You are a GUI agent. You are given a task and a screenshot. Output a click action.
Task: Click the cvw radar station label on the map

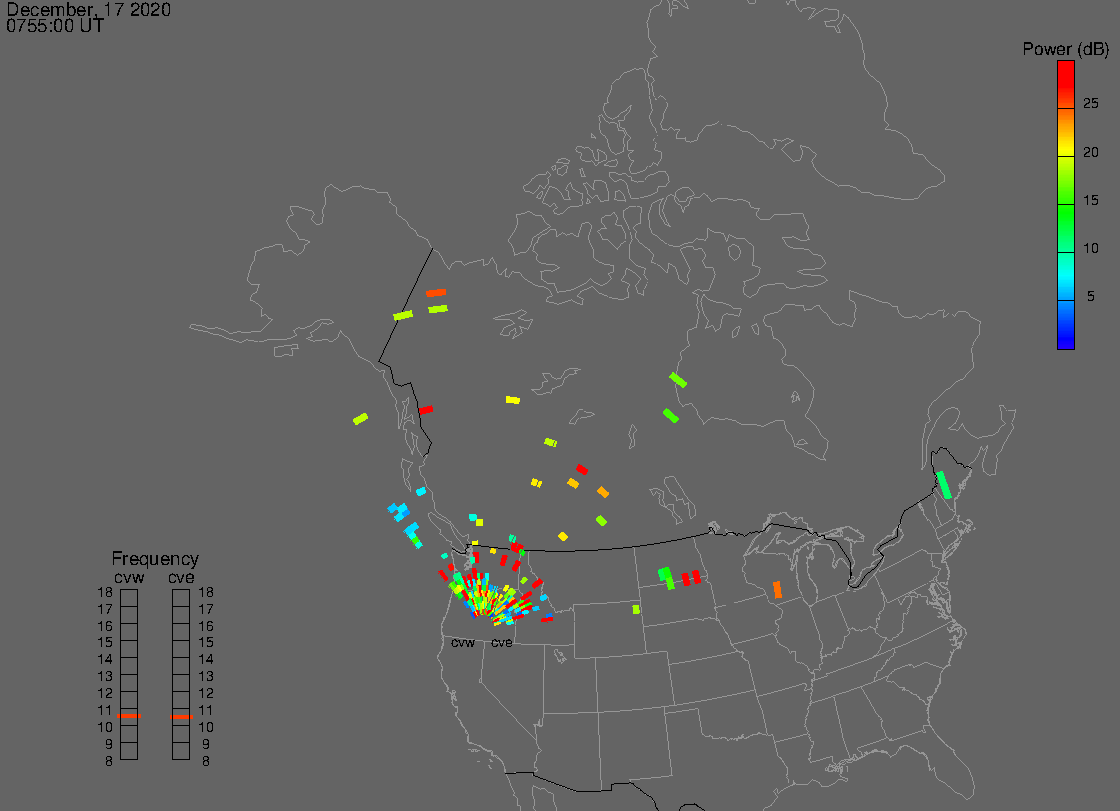click(x=463, y=643)
